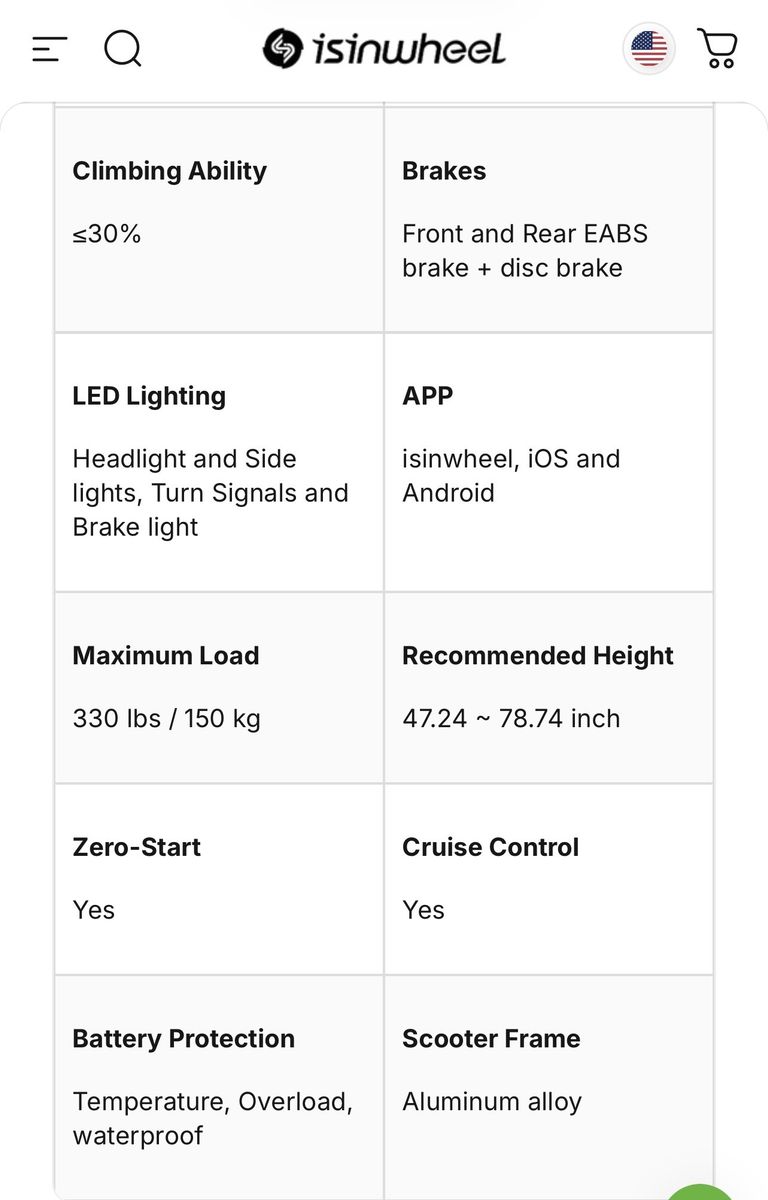This screenshot has height=1200, width=768.
Task: Select the EABS brake description text
Action: point(524,251)
